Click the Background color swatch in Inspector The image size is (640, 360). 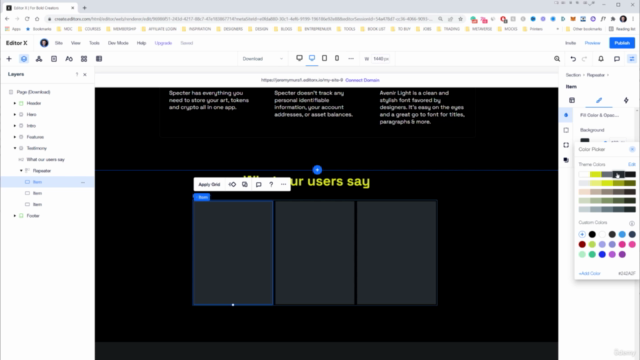click(585, 140)
